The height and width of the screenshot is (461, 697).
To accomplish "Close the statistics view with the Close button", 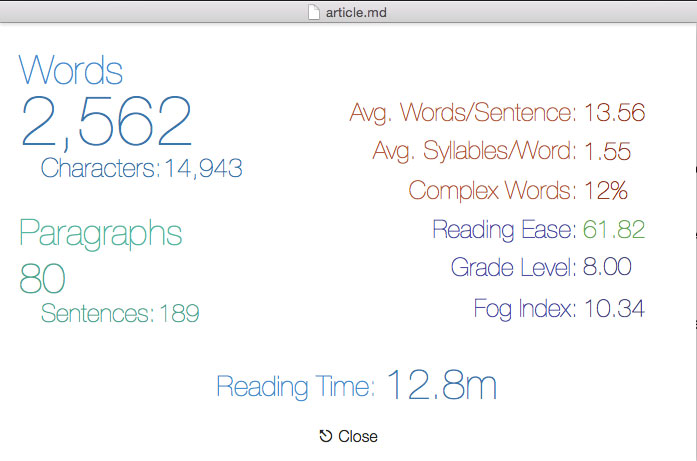I will (x=348, y=436).
